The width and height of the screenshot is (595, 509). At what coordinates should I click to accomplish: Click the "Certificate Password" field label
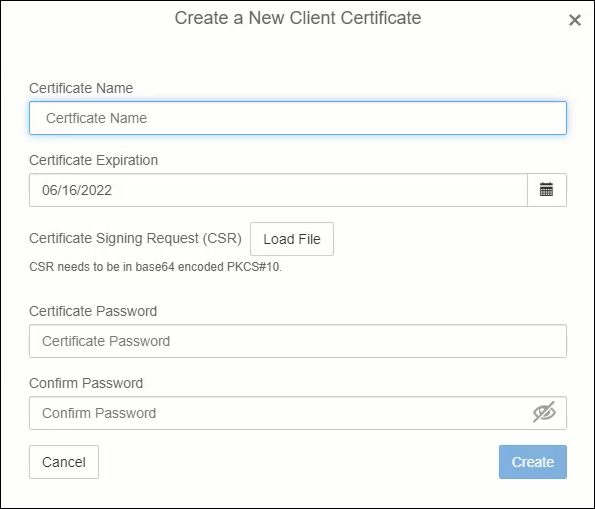[93, 311]
